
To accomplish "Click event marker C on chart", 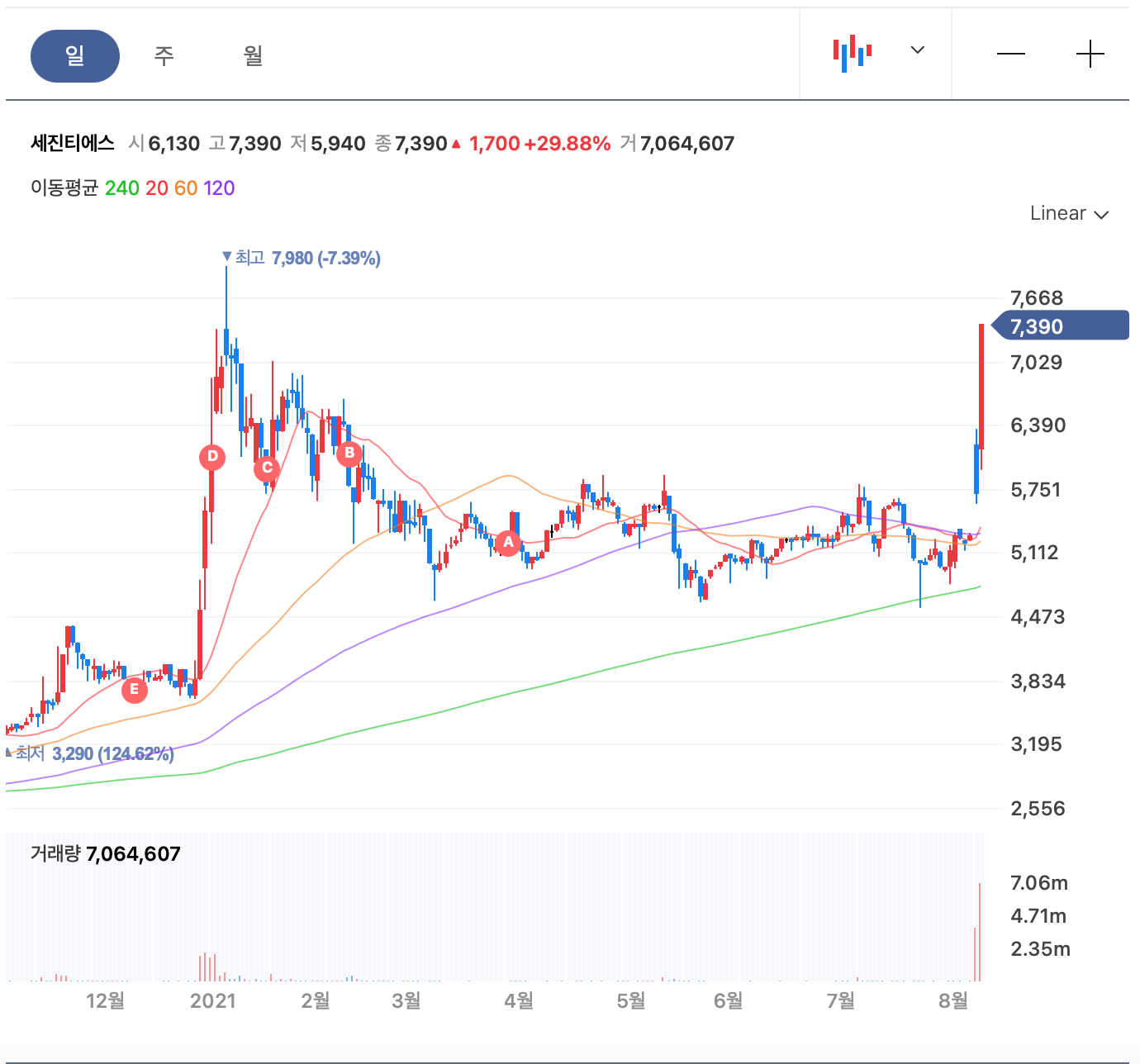I will [x=267, y=468].
